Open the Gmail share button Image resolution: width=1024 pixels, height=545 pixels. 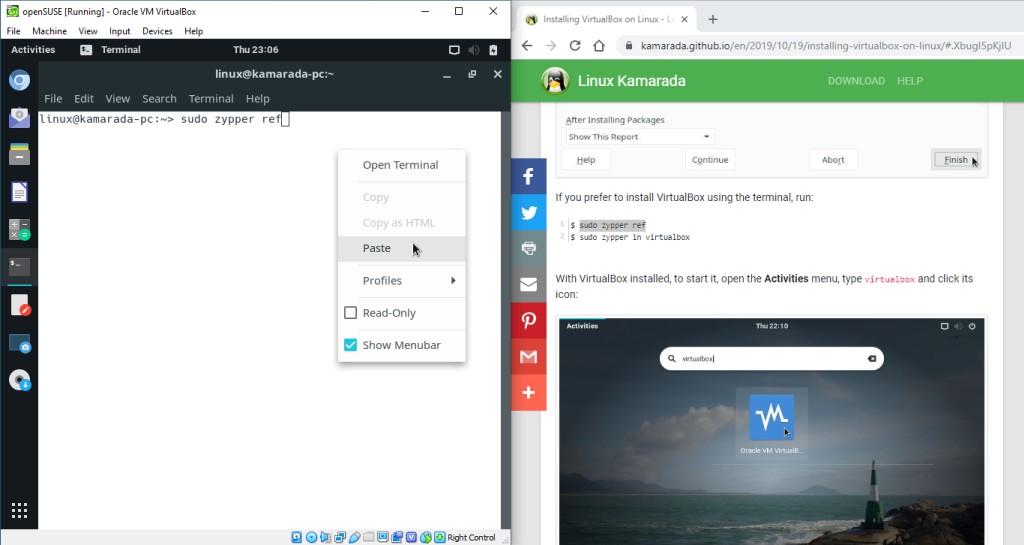pyautogui.click(x=528, y=356)
